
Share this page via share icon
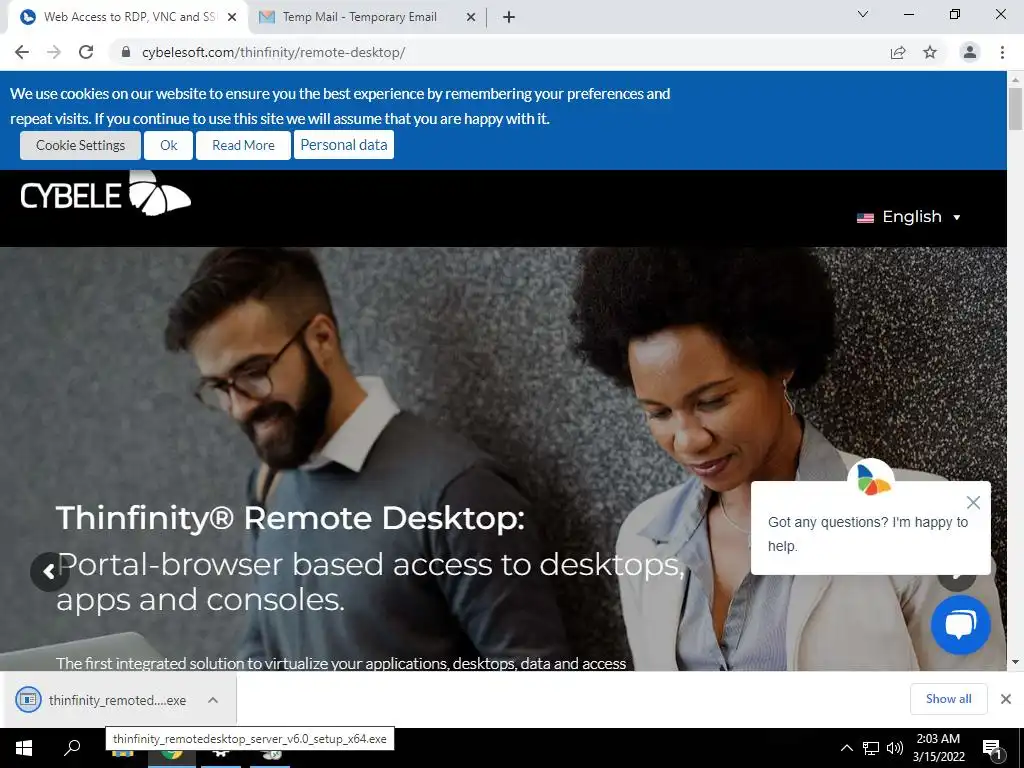coord(898,52)
